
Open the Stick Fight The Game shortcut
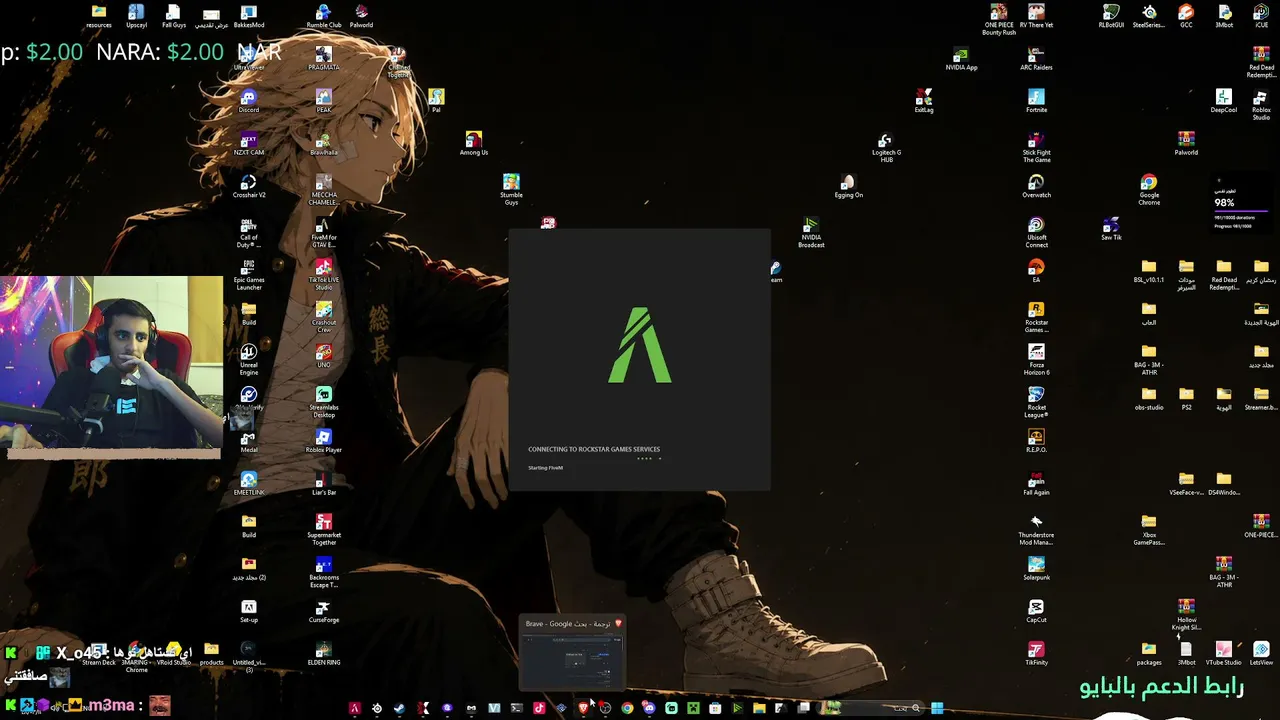coord(1036,147)
